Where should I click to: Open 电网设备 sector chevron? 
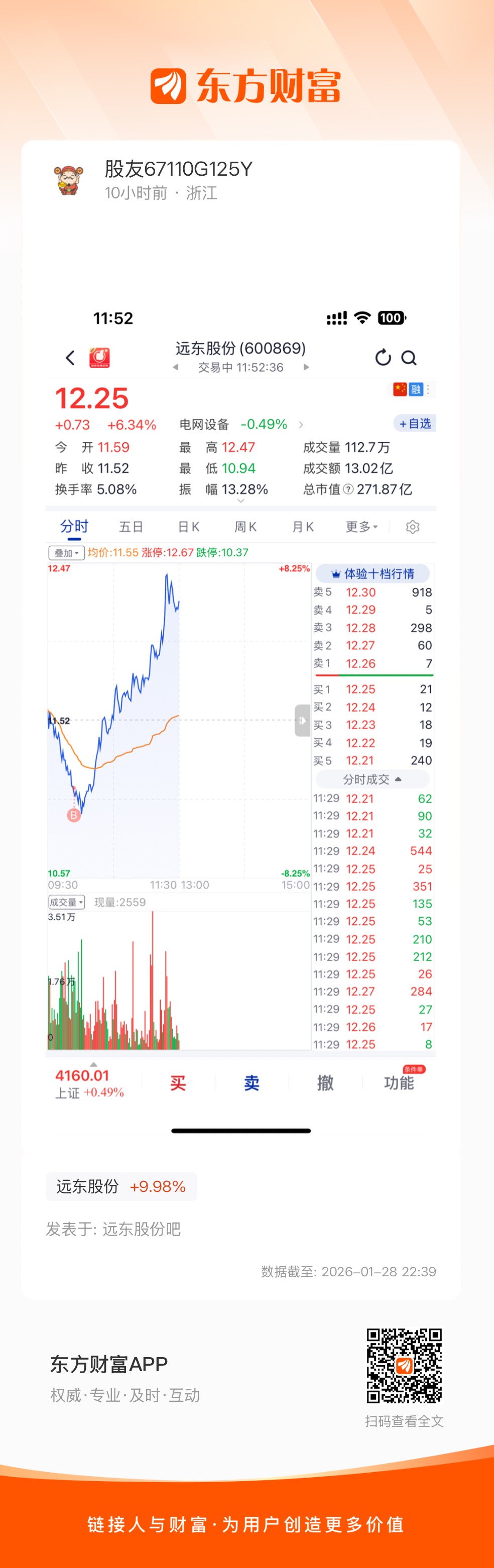pos(301,424)
